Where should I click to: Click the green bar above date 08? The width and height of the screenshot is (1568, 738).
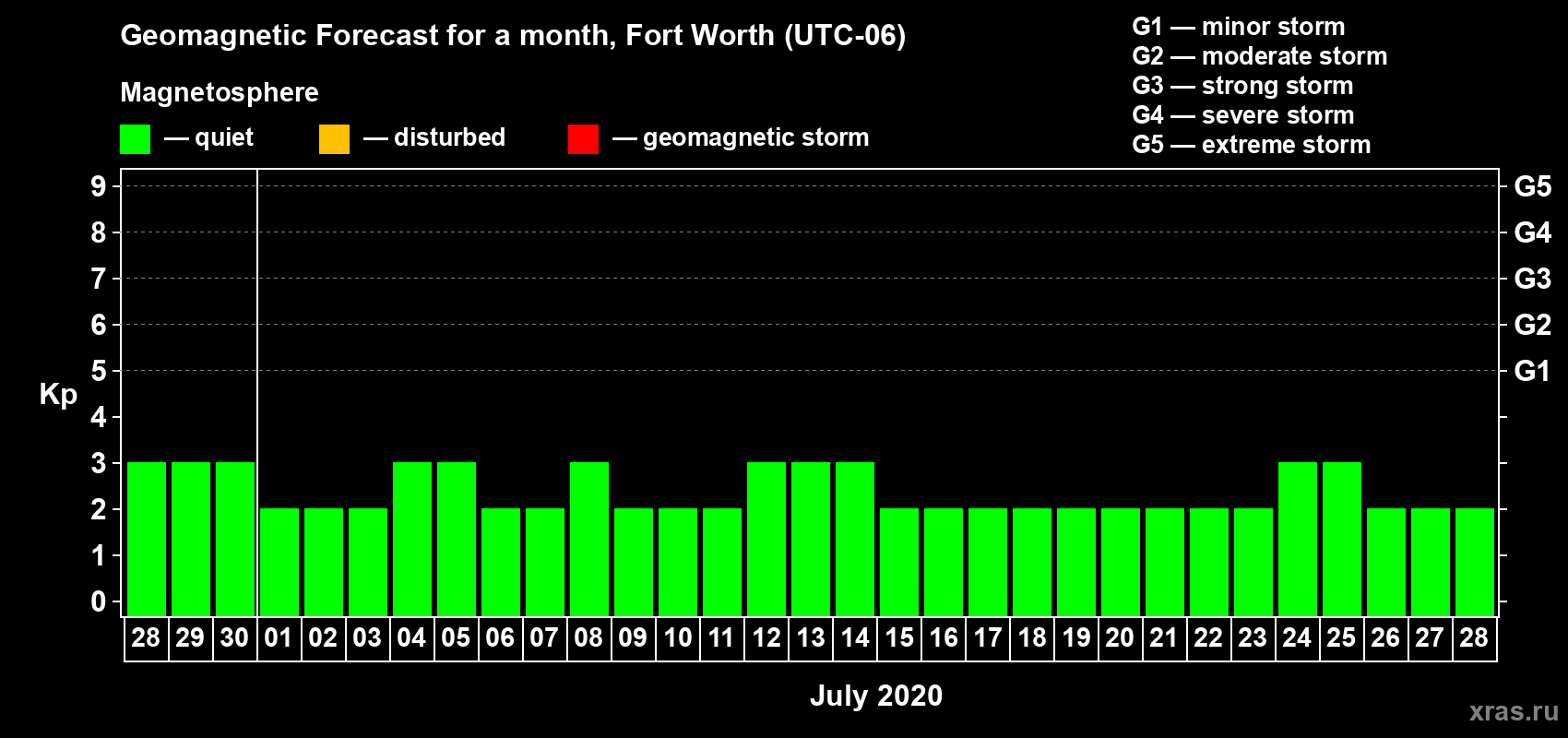589,539
